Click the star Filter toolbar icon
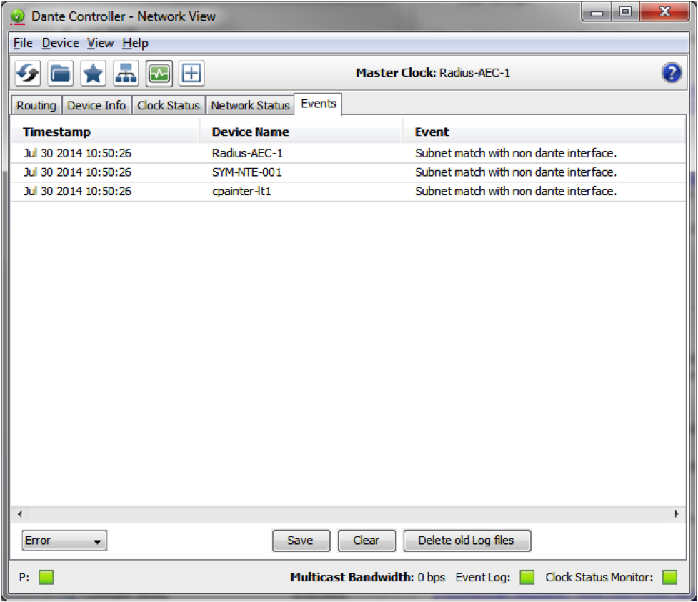The width and height of the screenshot is (698, 602). coord(93,73)
